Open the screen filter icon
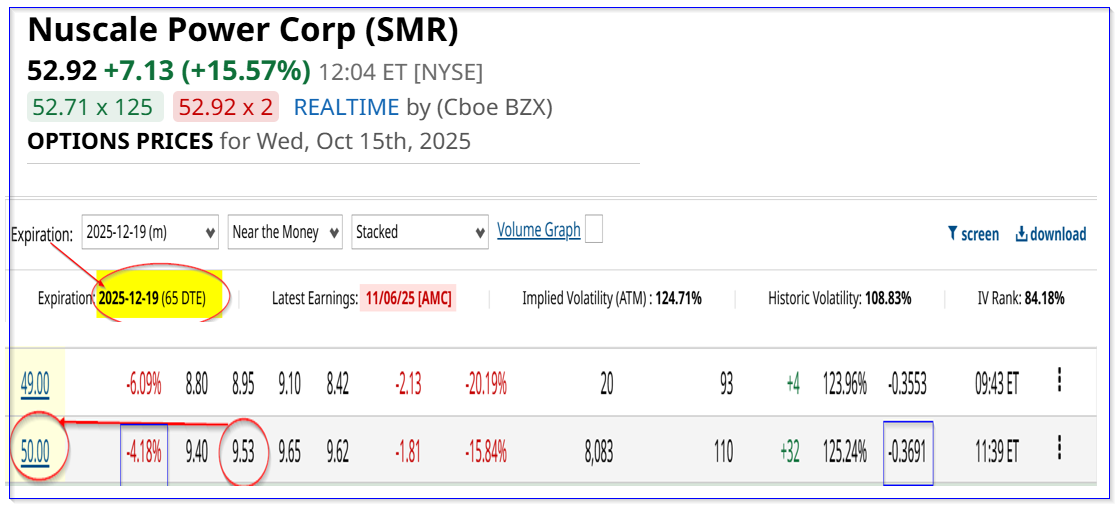 pos(952,234)
